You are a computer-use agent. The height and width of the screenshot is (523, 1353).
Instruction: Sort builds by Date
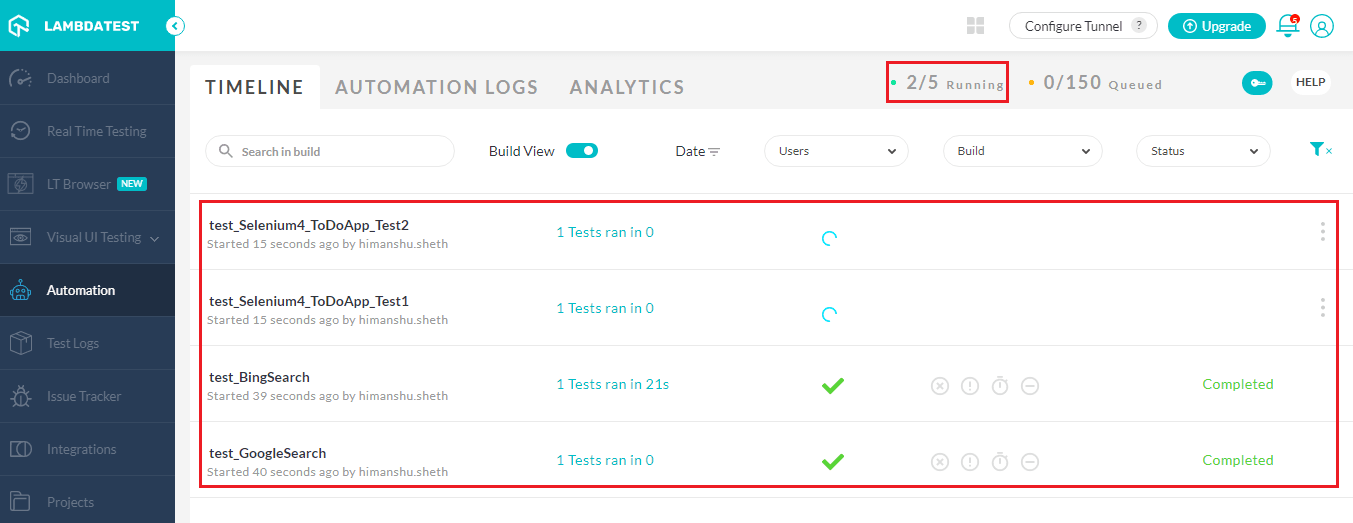[x=697, y=151]
